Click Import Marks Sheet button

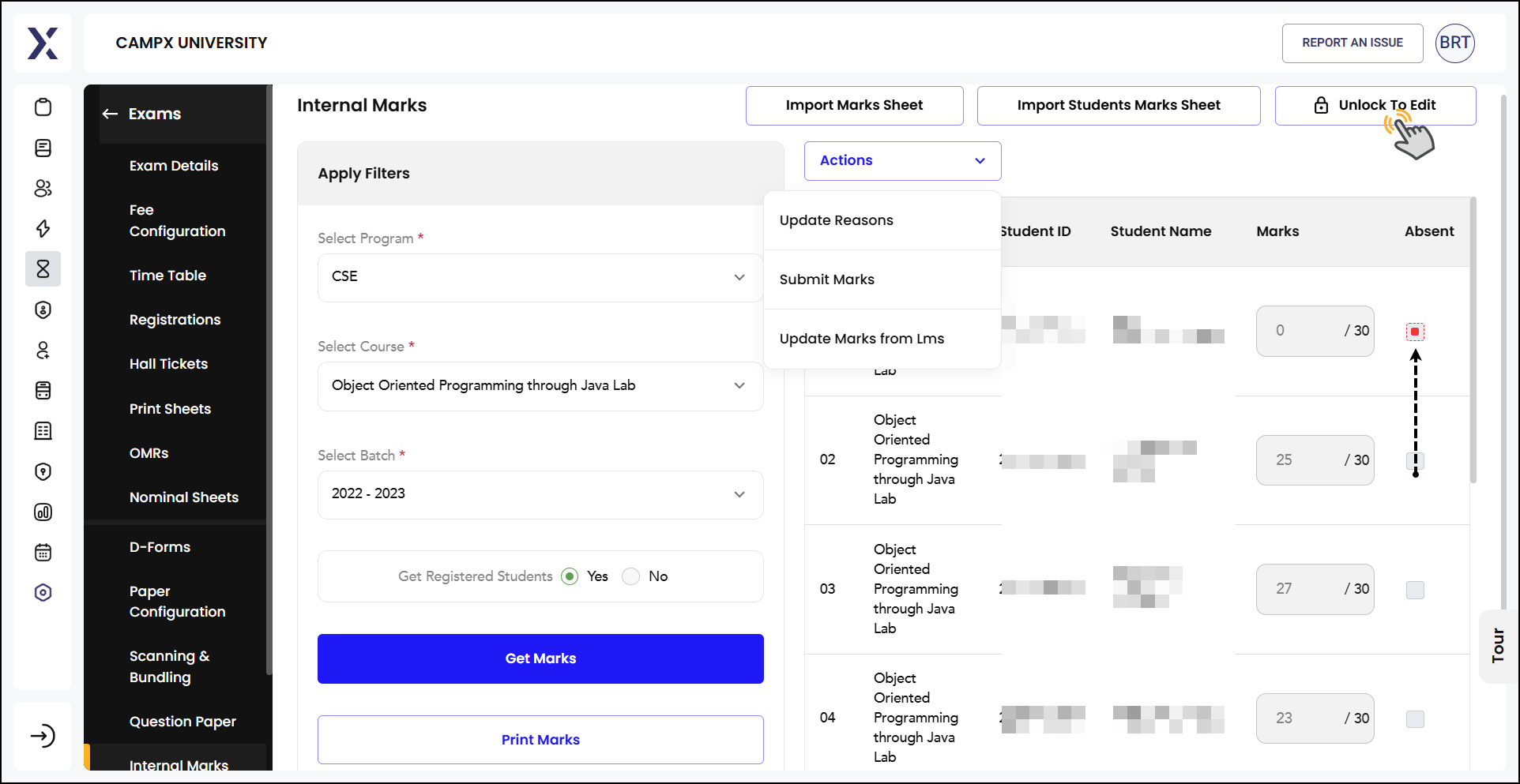[854, 106]
